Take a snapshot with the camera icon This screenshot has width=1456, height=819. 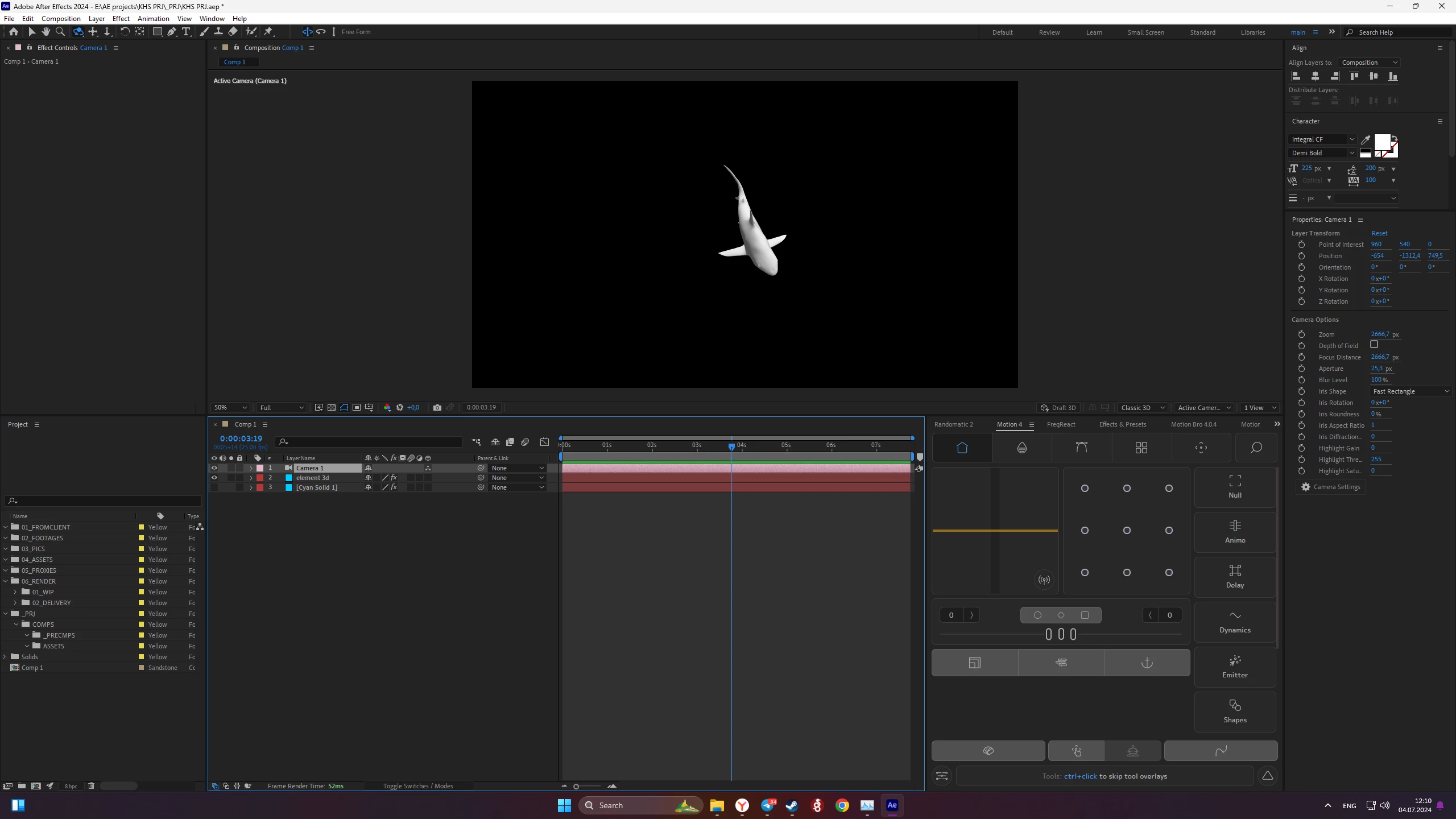(437, 407)
